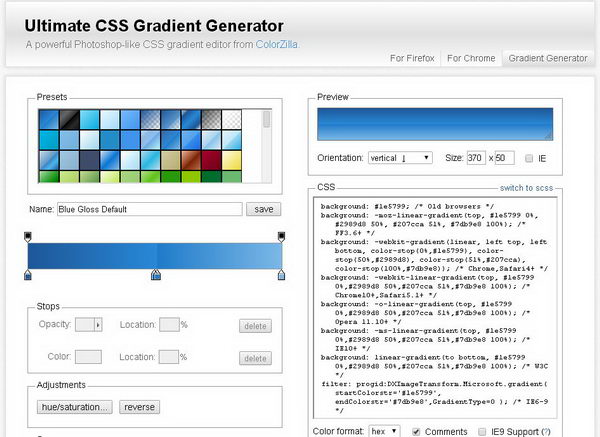Click the reverse gradient button
The height and width of the screenshot is (437, 600).
point(139,407)
